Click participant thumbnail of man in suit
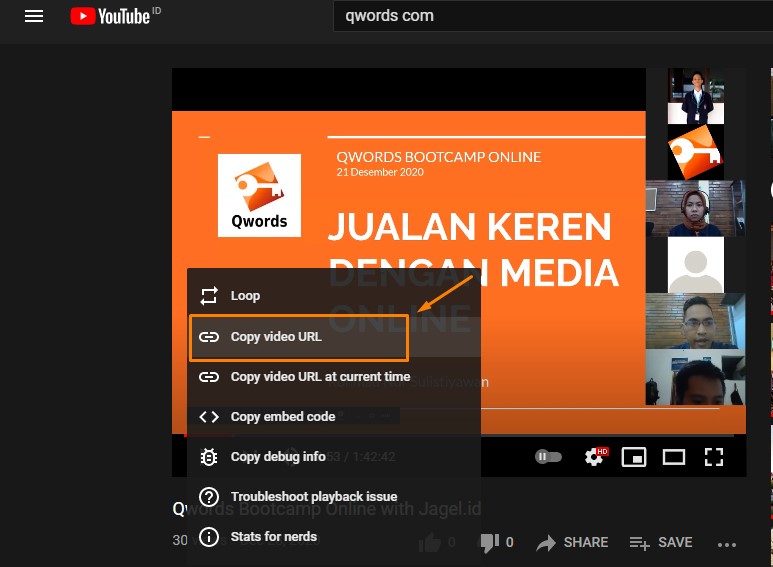773x567 pixels. click(696, 96)
